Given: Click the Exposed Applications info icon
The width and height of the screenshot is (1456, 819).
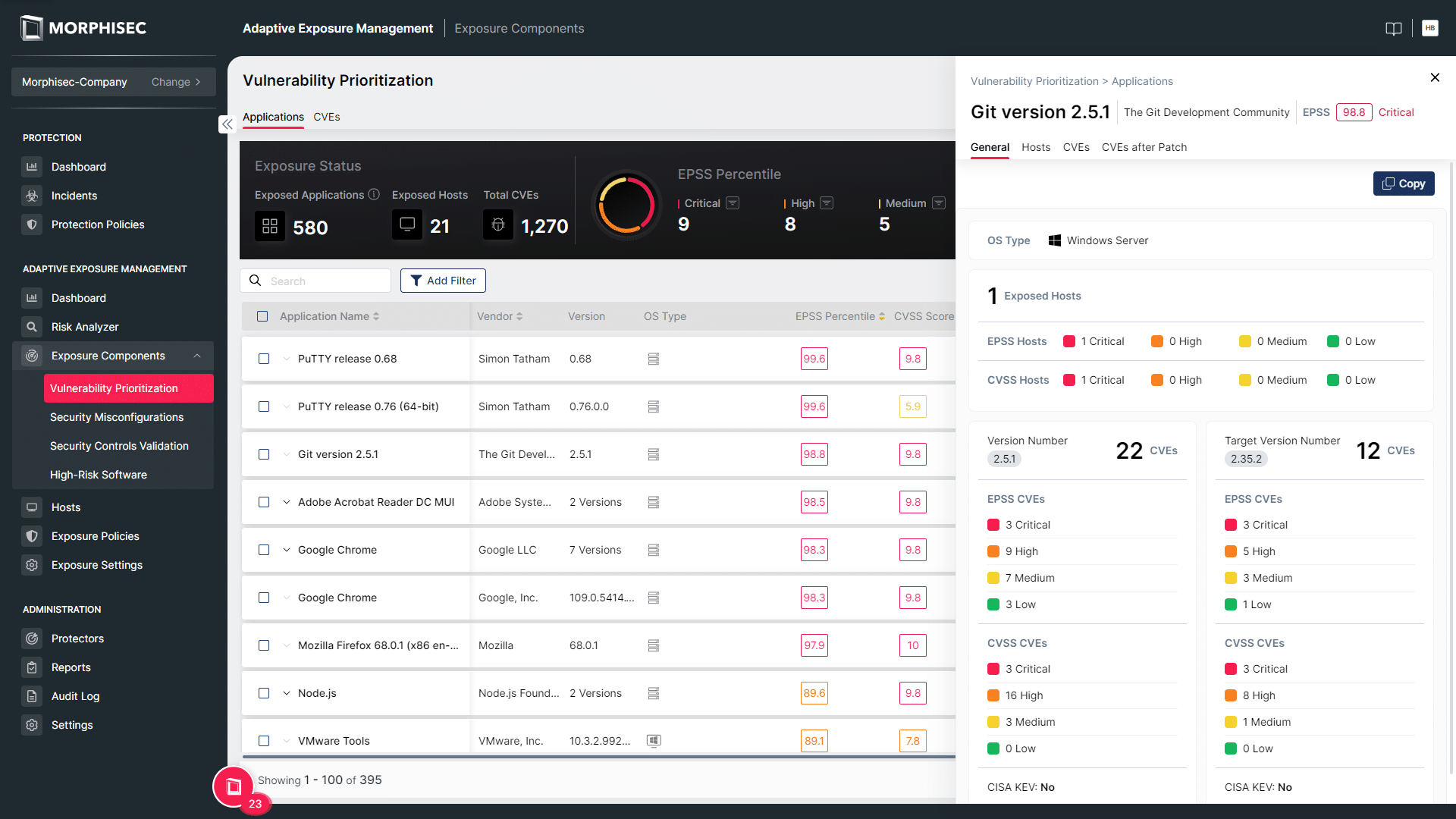Looking at the screenshot, I should [x=374, y=195].
